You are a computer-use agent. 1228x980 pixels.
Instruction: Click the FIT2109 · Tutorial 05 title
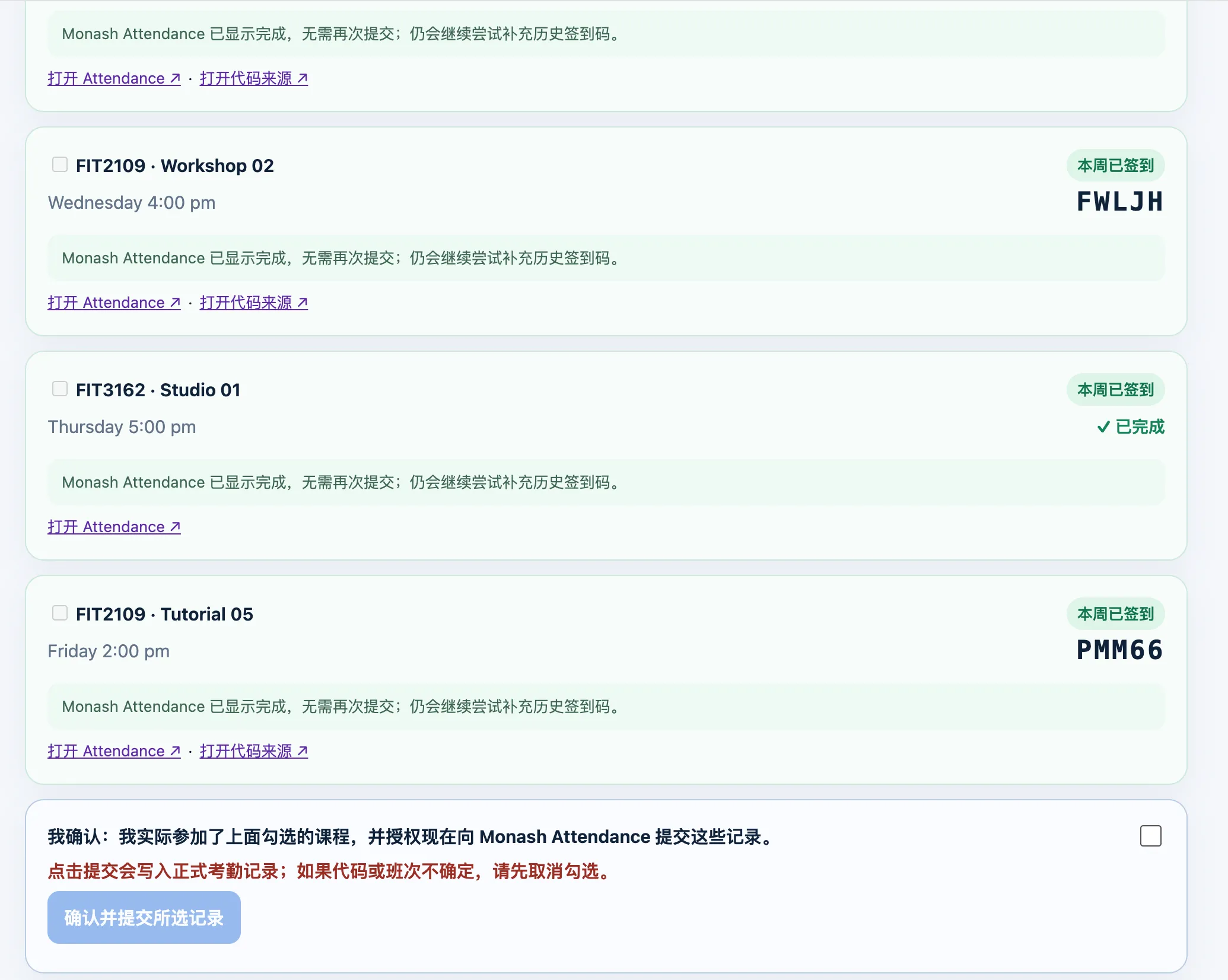(164, 614)
